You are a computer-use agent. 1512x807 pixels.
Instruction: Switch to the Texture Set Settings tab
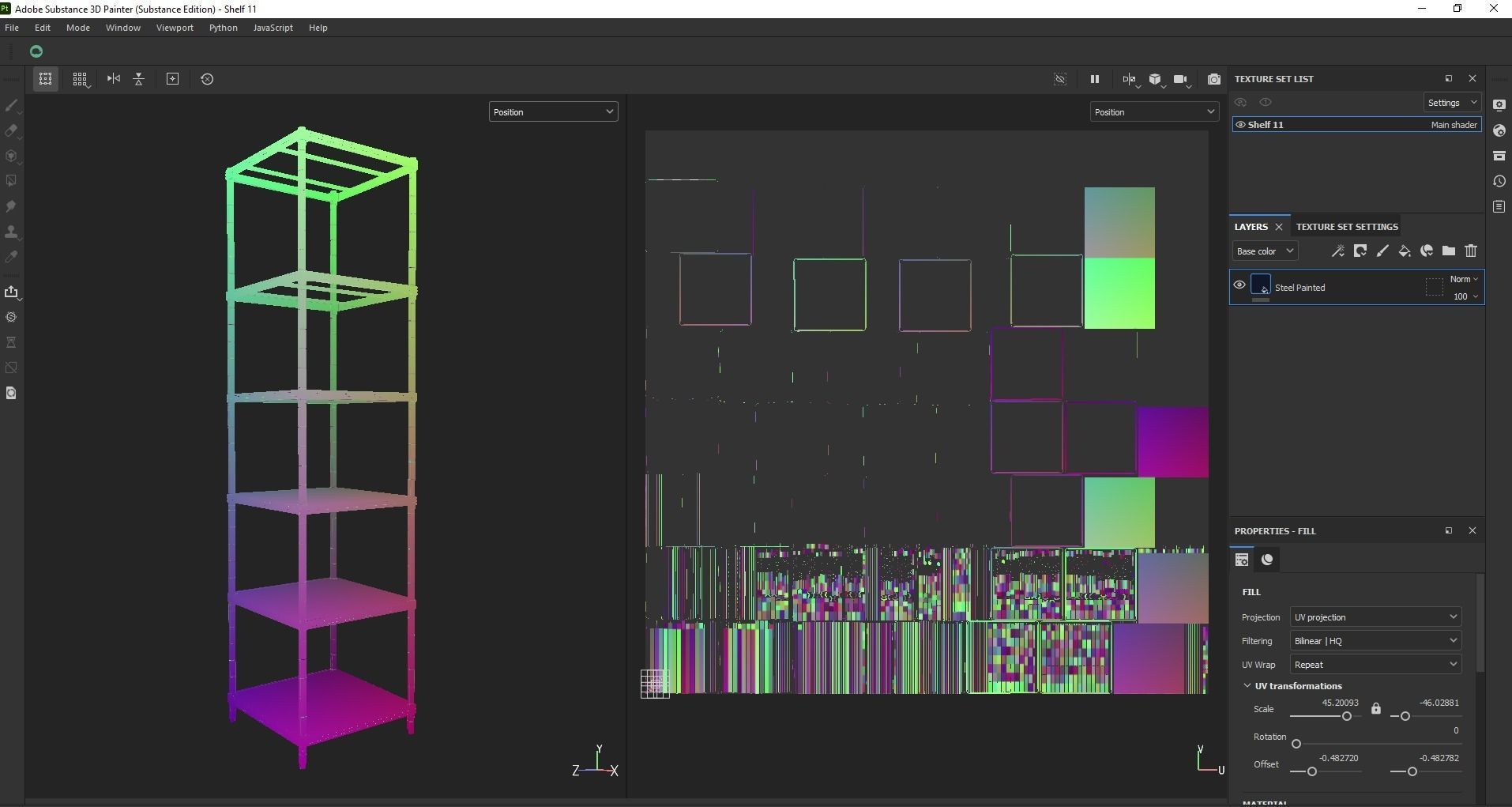[x=1347, y=227]
